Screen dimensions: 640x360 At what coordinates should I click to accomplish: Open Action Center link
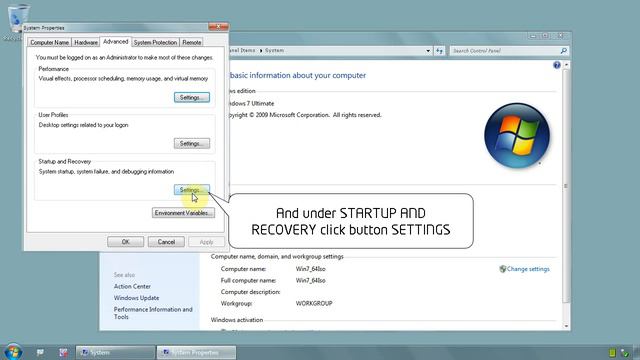tap(132, 287)
